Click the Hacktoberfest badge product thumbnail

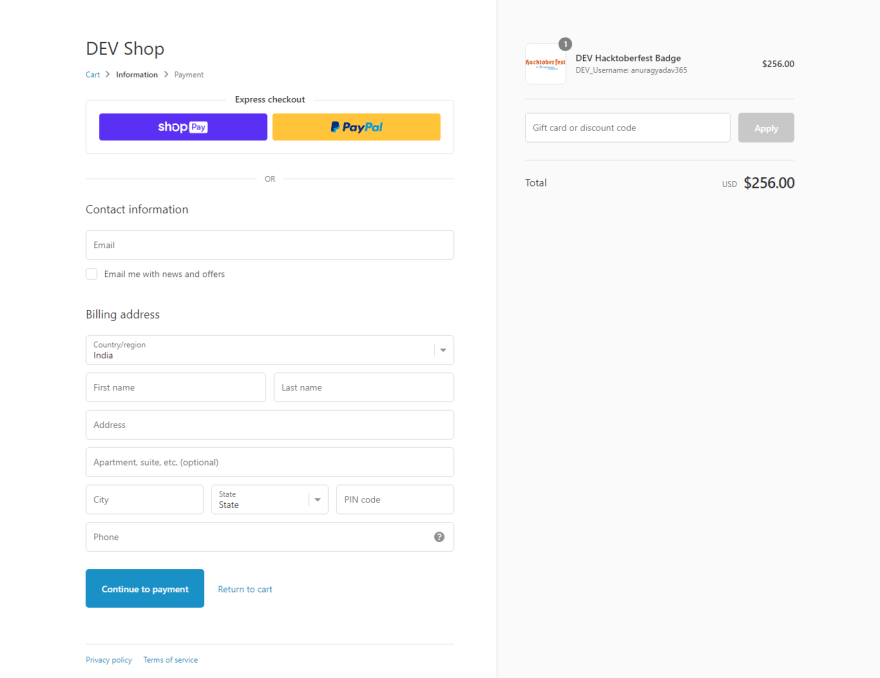point(546,64)
